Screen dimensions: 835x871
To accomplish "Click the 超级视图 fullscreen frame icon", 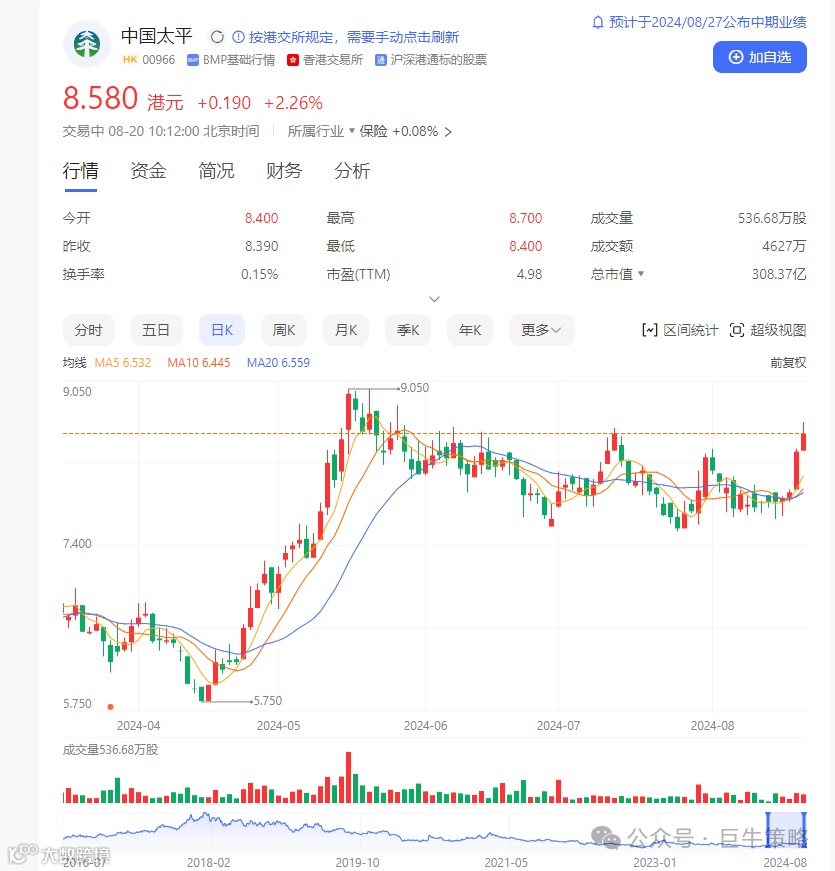I will click(737, 331).
